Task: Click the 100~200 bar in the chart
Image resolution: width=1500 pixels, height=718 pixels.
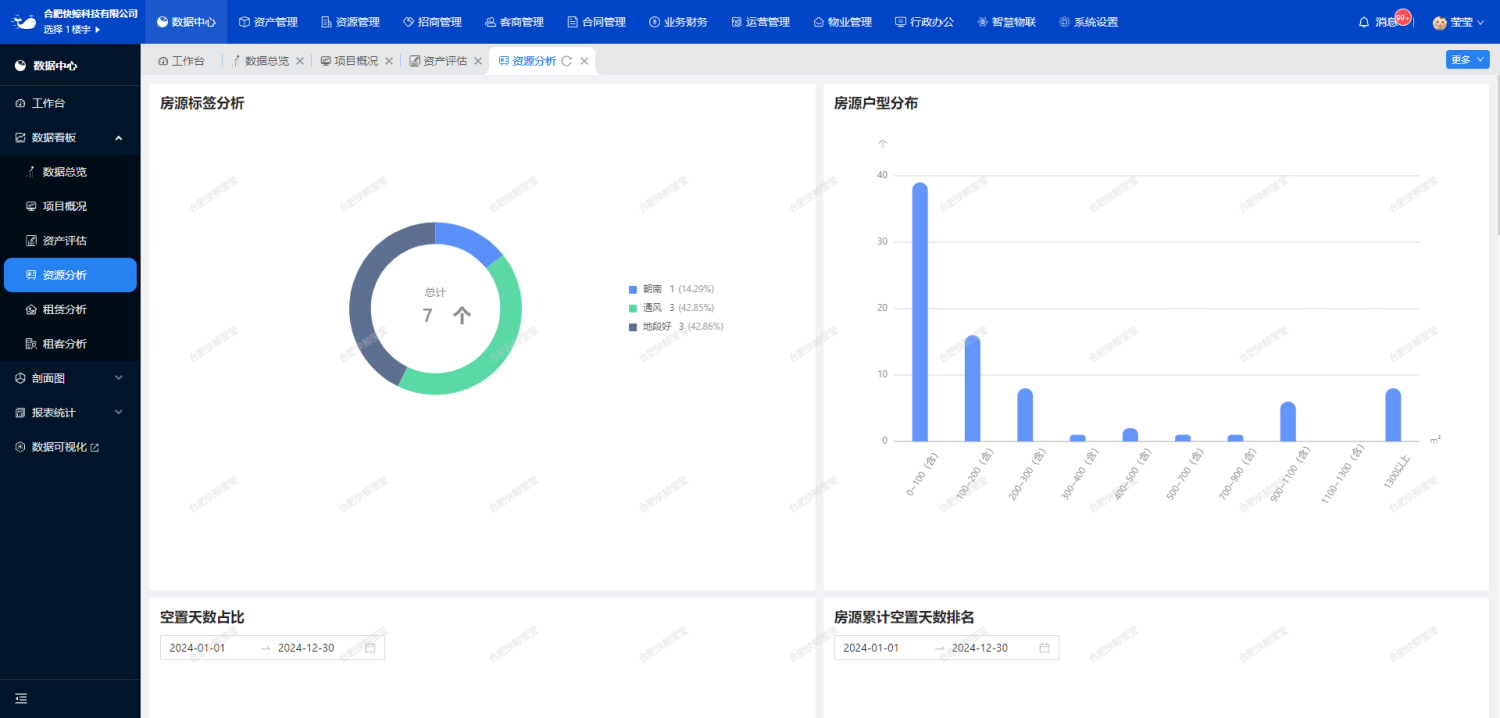Action: (972, 388)
